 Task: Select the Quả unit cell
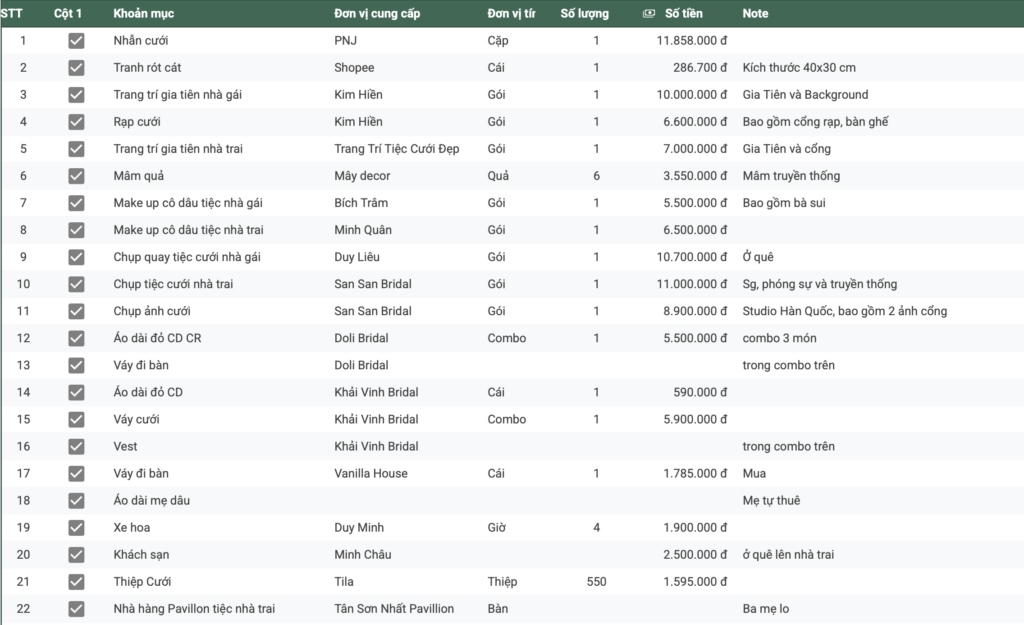pyautogui.click(x=498, y=176)
